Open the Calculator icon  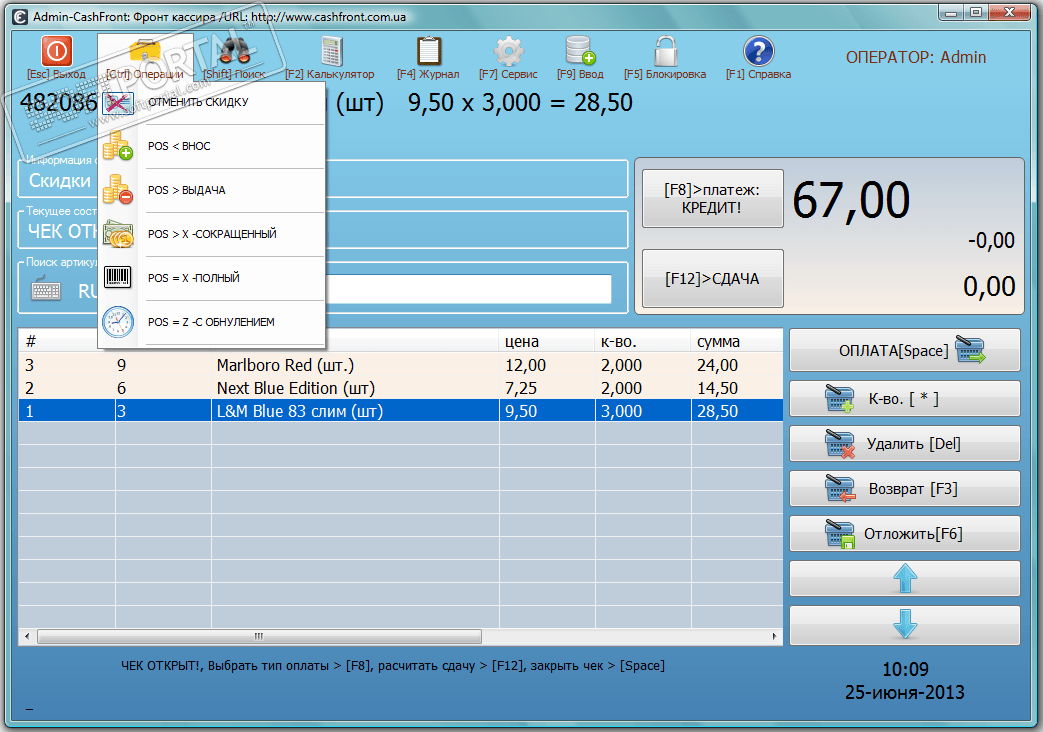coord(331,51)
